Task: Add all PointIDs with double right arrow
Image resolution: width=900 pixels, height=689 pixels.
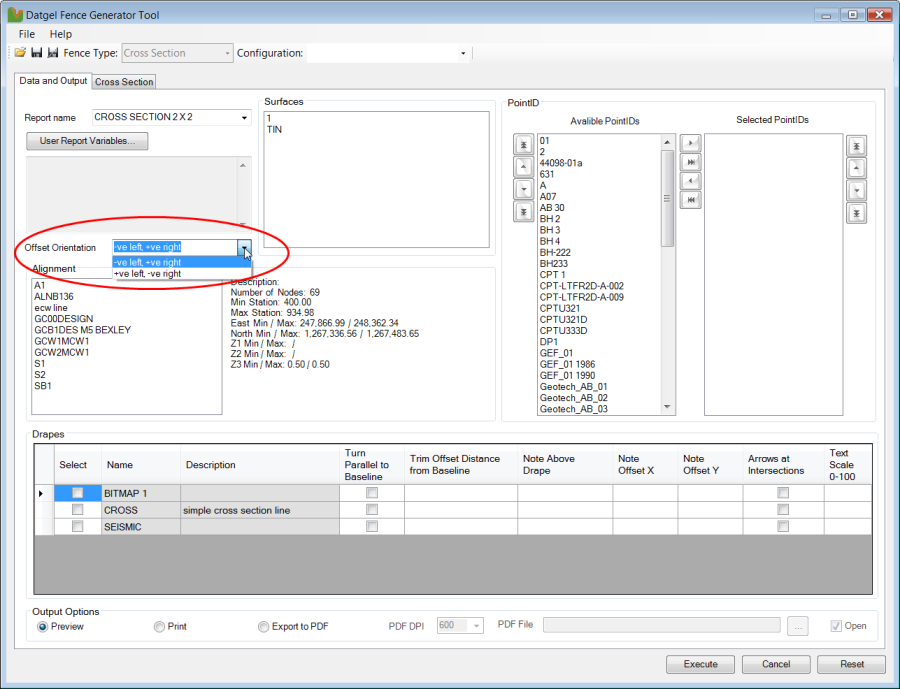Action: coord(689,163)
